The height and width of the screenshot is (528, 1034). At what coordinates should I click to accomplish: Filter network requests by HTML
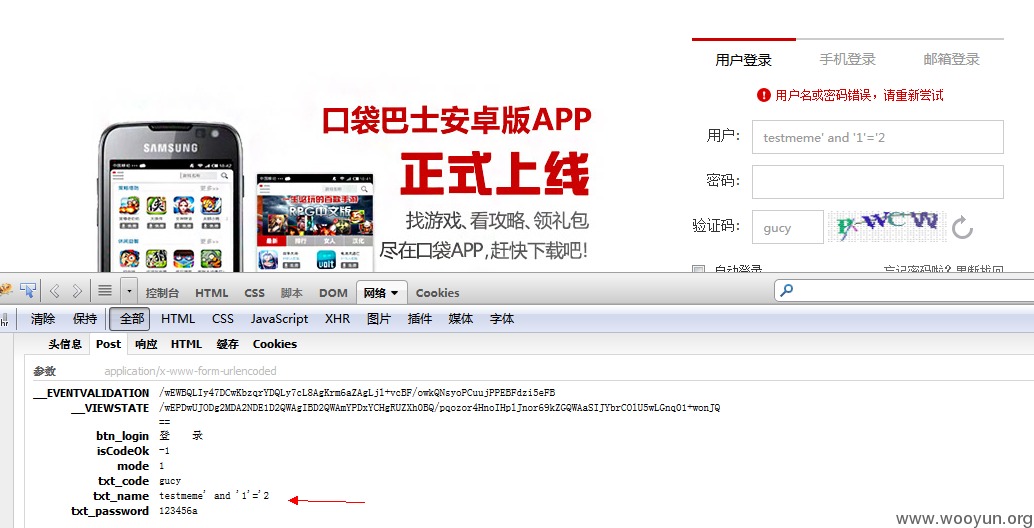[x=178, y=319]
